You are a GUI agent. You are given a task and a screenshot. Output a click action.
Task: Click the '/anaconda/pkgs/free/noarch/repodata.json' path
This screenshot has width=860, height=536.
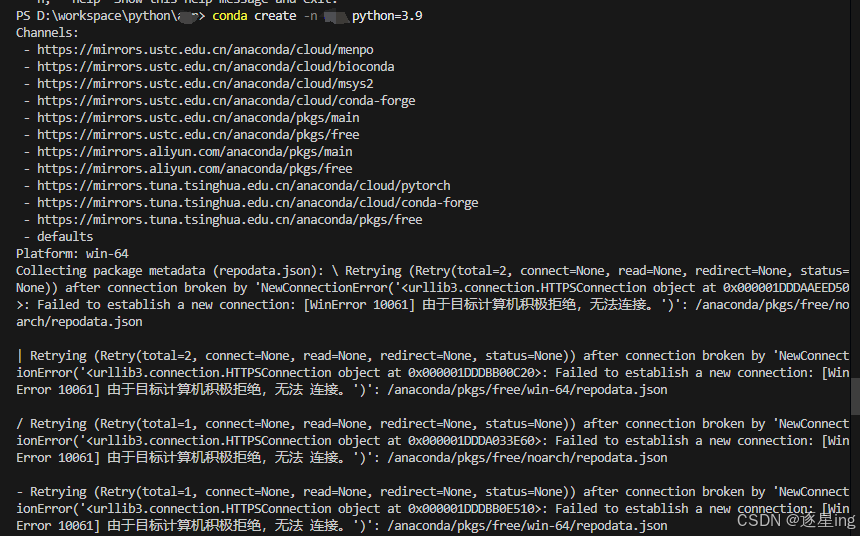528,458
